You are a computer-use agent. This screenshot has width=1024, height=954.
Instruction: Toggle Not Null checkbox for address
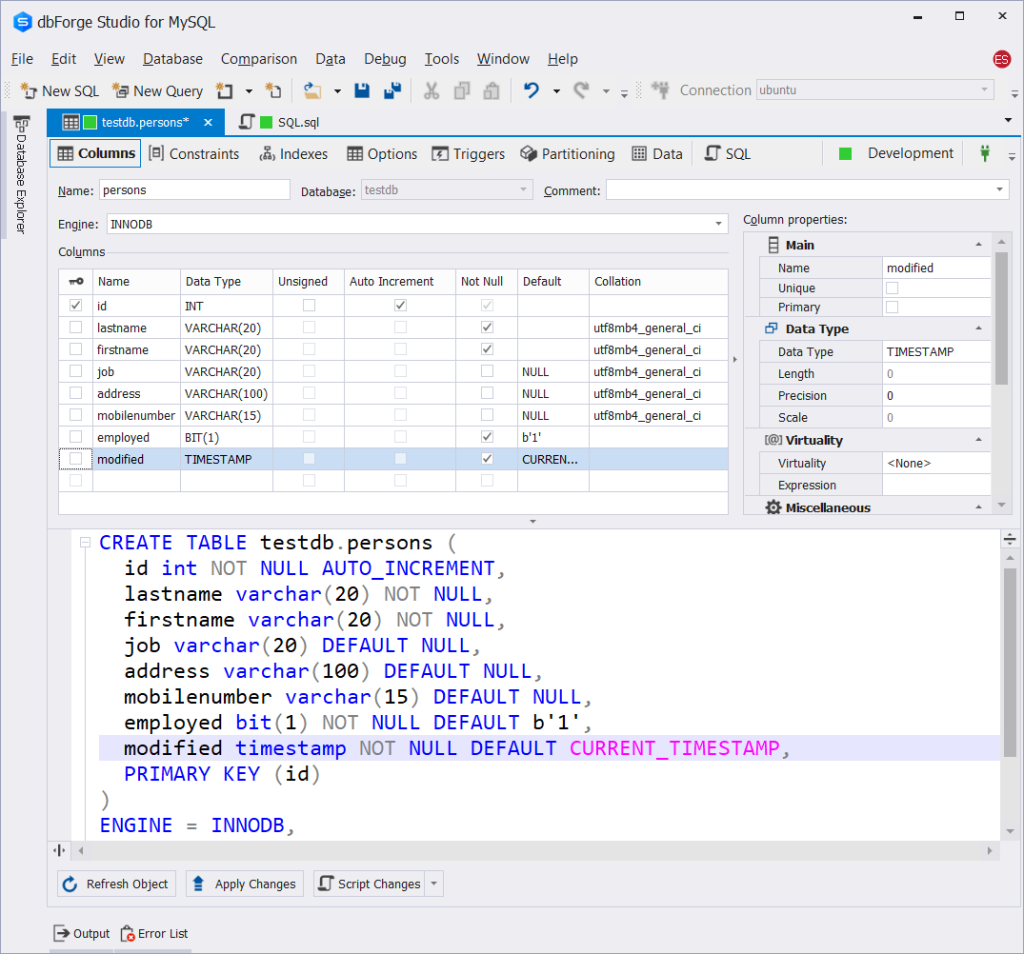(487, 393)
